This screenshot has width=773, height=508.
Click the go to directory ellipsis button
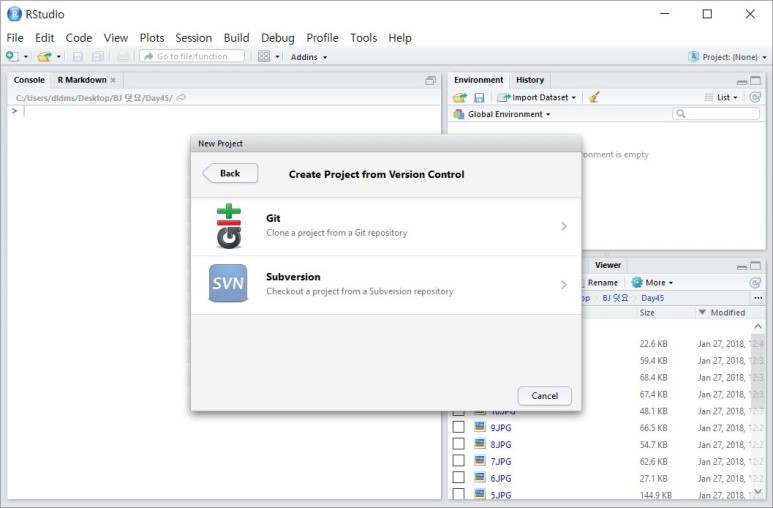coord(758,298)
